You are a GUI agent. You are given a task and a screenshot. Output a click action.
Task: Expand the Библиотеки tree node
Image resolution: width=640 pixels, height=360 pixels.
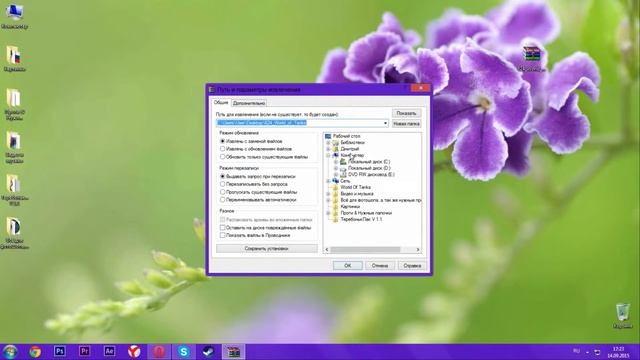[x=328, y=143]
